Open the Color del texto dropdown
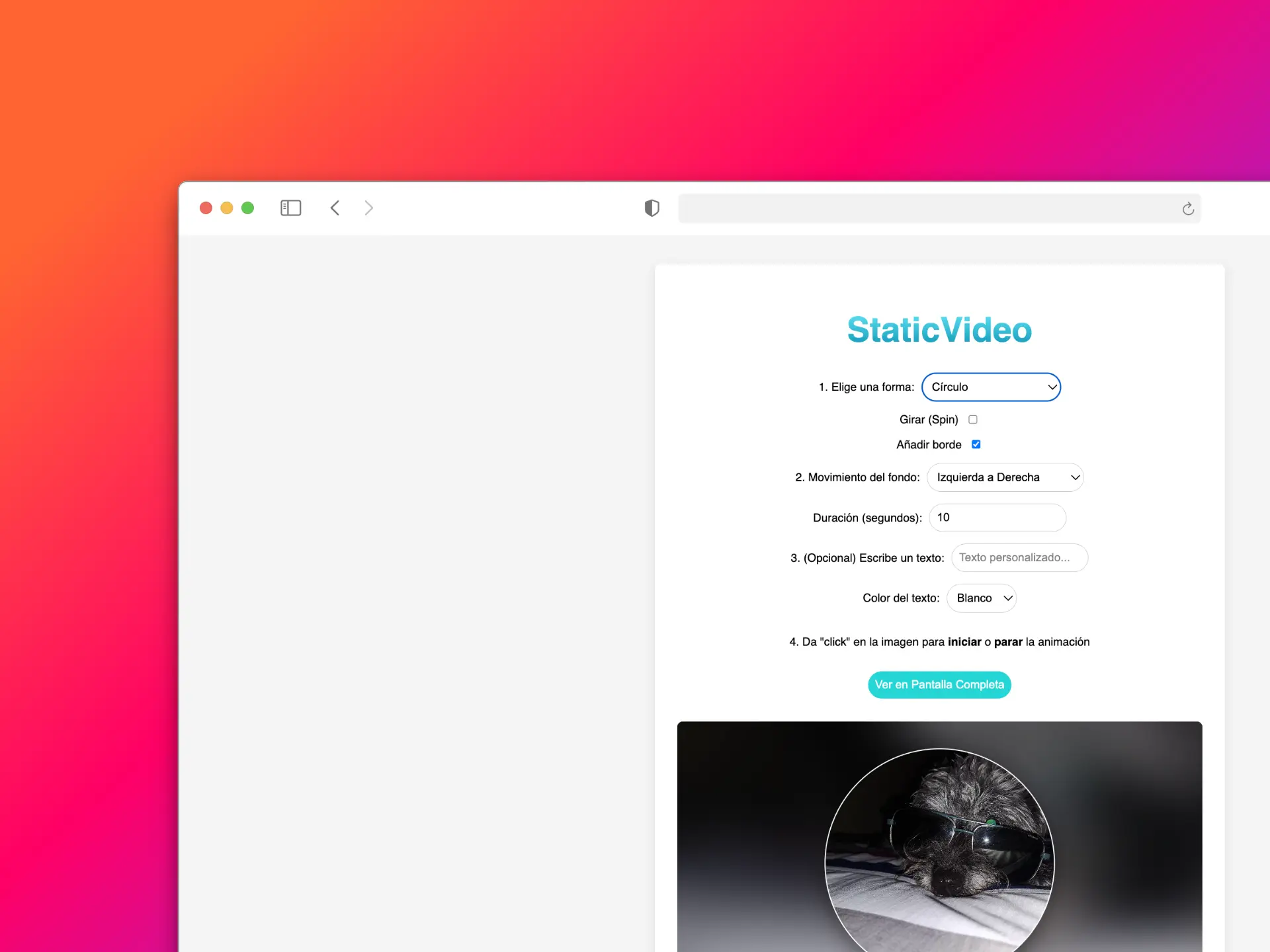1270x952 pixels. click(x=982, y=598)
